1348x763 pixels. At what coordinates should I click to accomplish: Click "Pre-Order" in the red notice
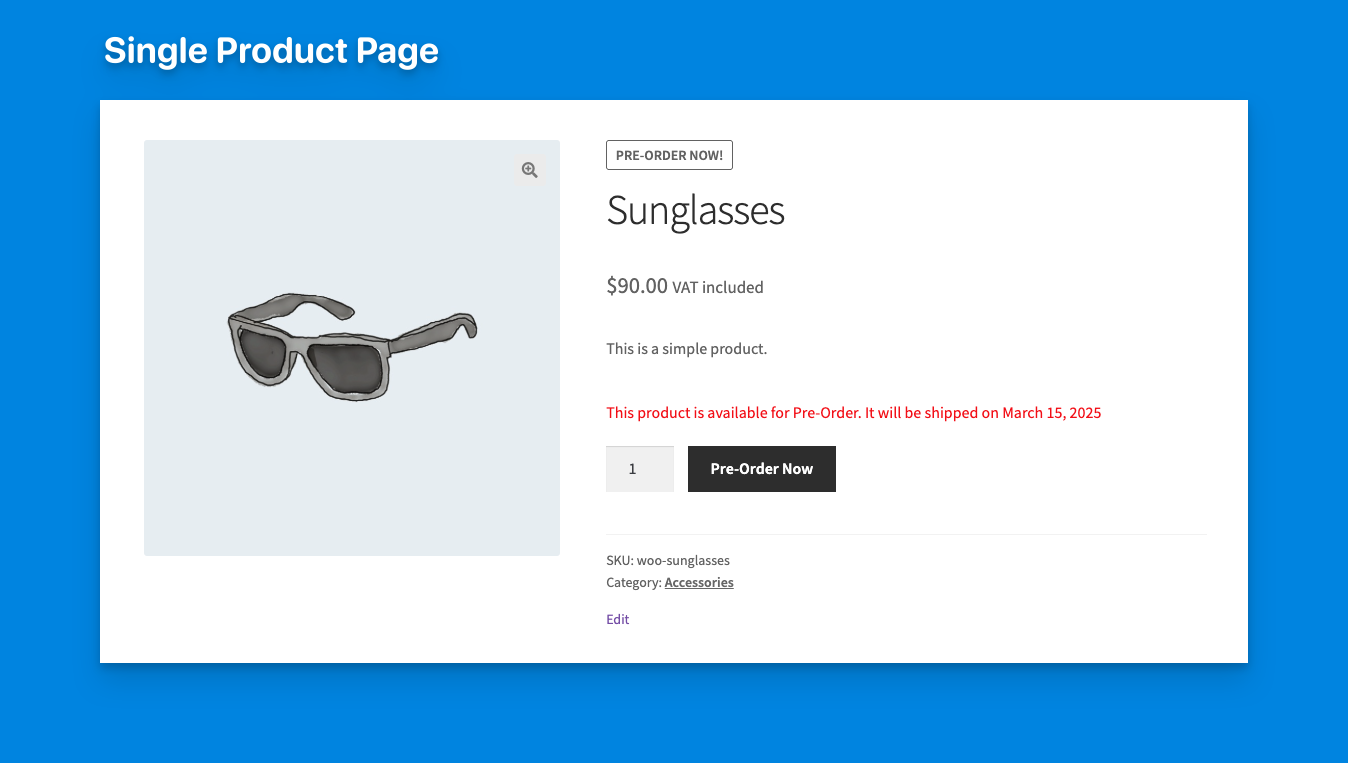click(826, 413)
